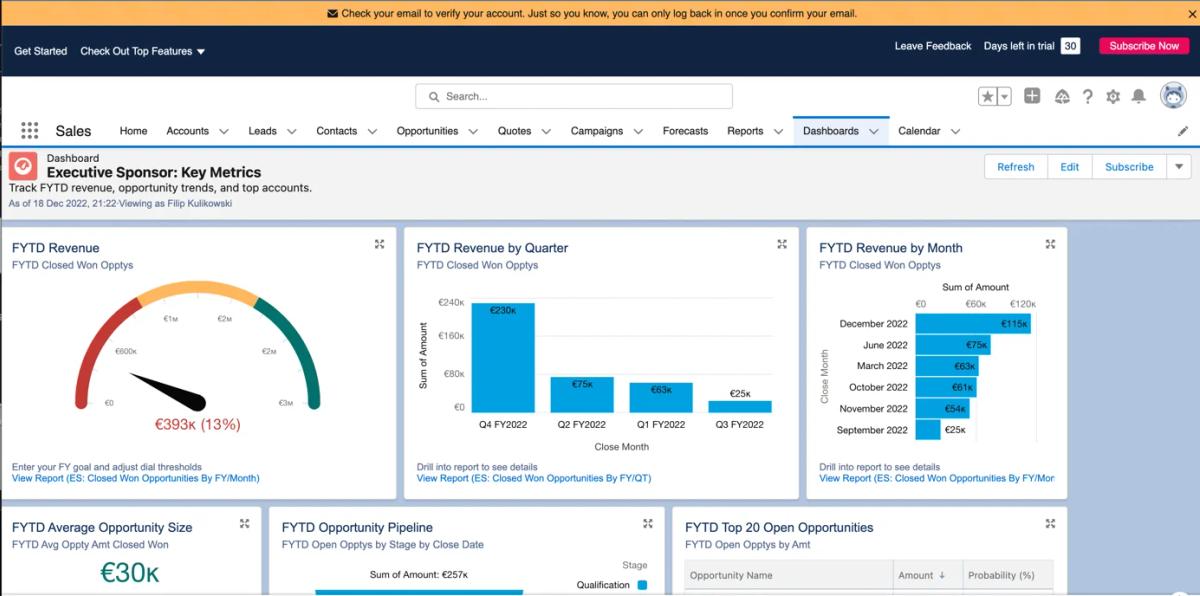This screenshot has height=596, width=1200.
Task: Focus the Search input field
Action: 574,97
